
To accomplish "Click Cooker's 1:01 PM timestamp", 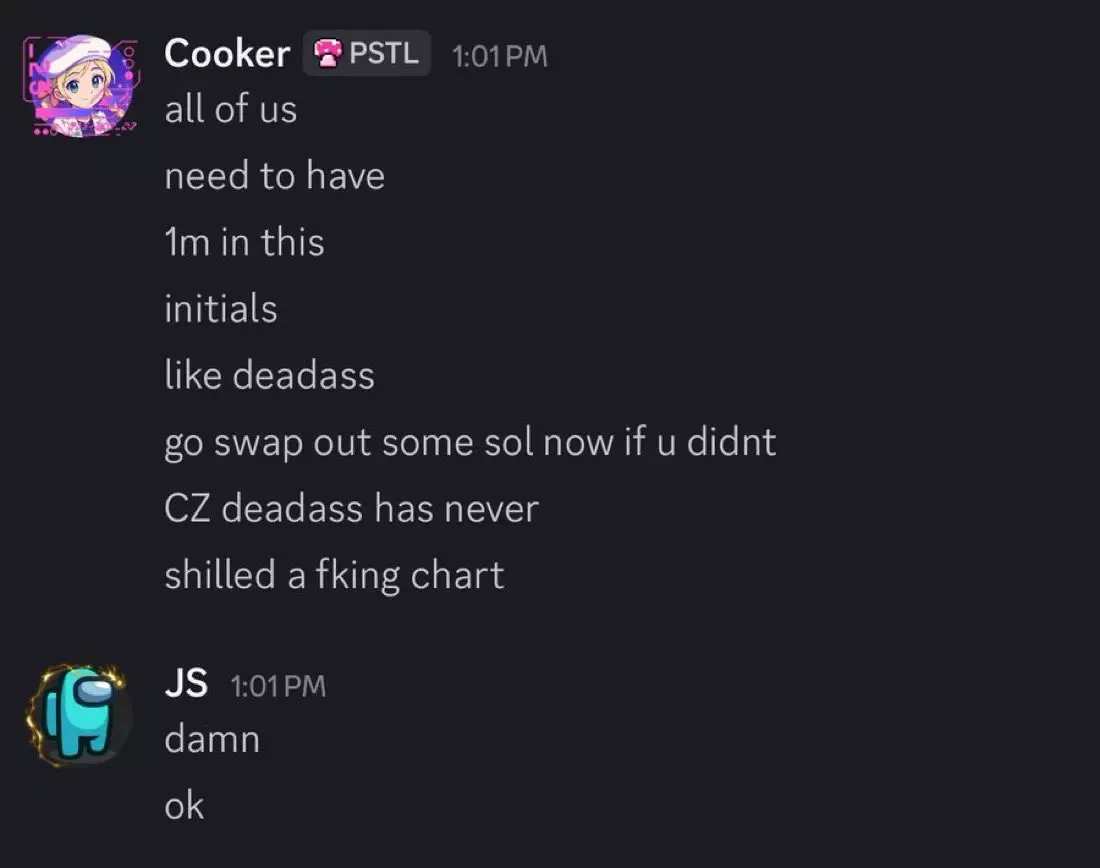I will (499, 56).
